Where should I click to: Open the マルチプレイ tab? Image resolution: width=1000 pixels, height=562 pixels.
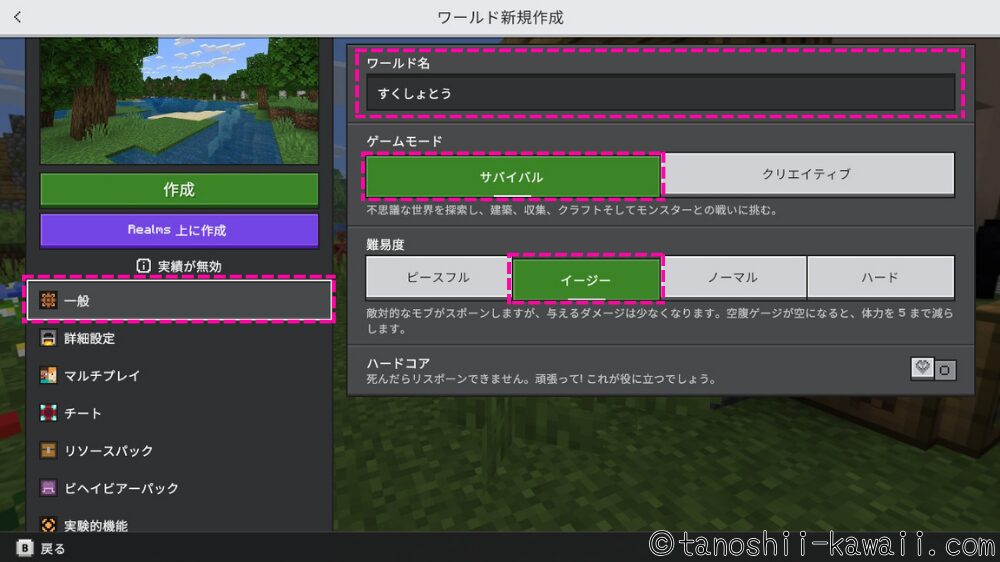[179, 375]
